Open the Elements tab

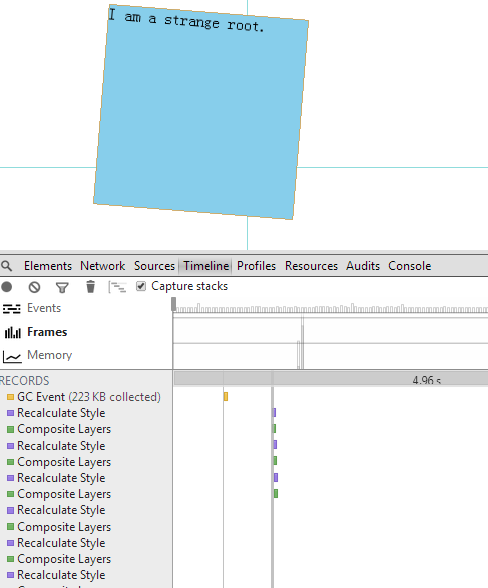48,266
